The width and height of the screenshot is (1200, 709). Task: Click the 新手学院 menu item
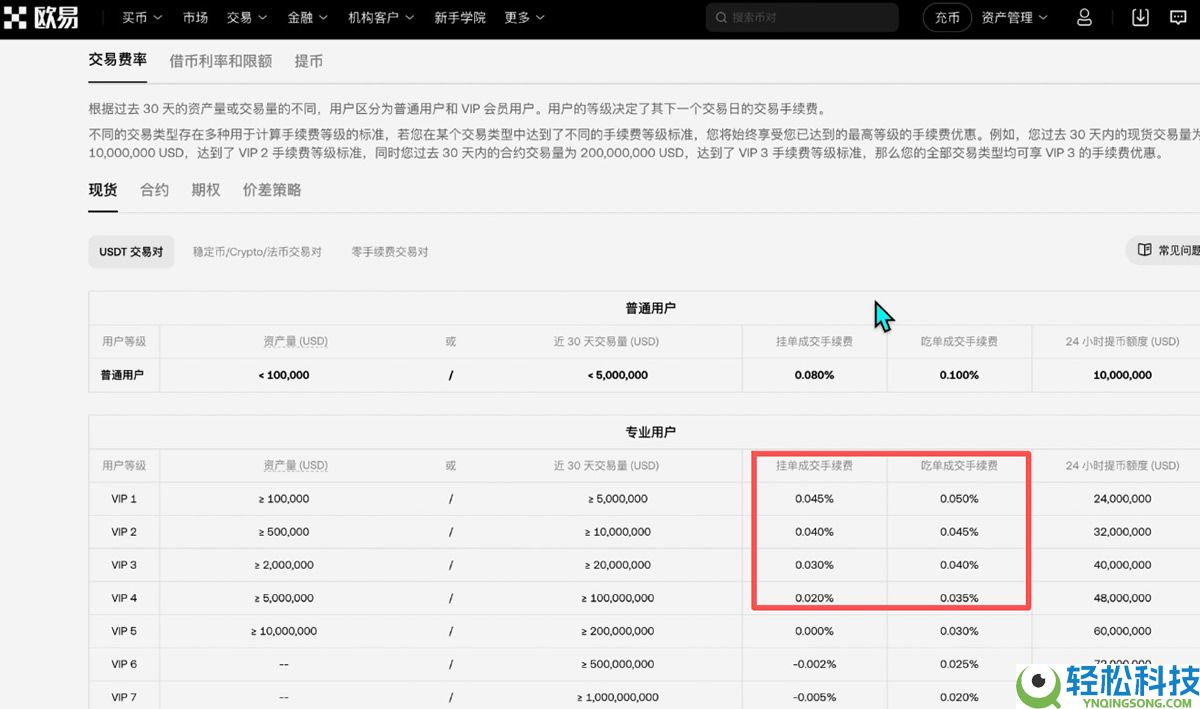click(461, 17)
